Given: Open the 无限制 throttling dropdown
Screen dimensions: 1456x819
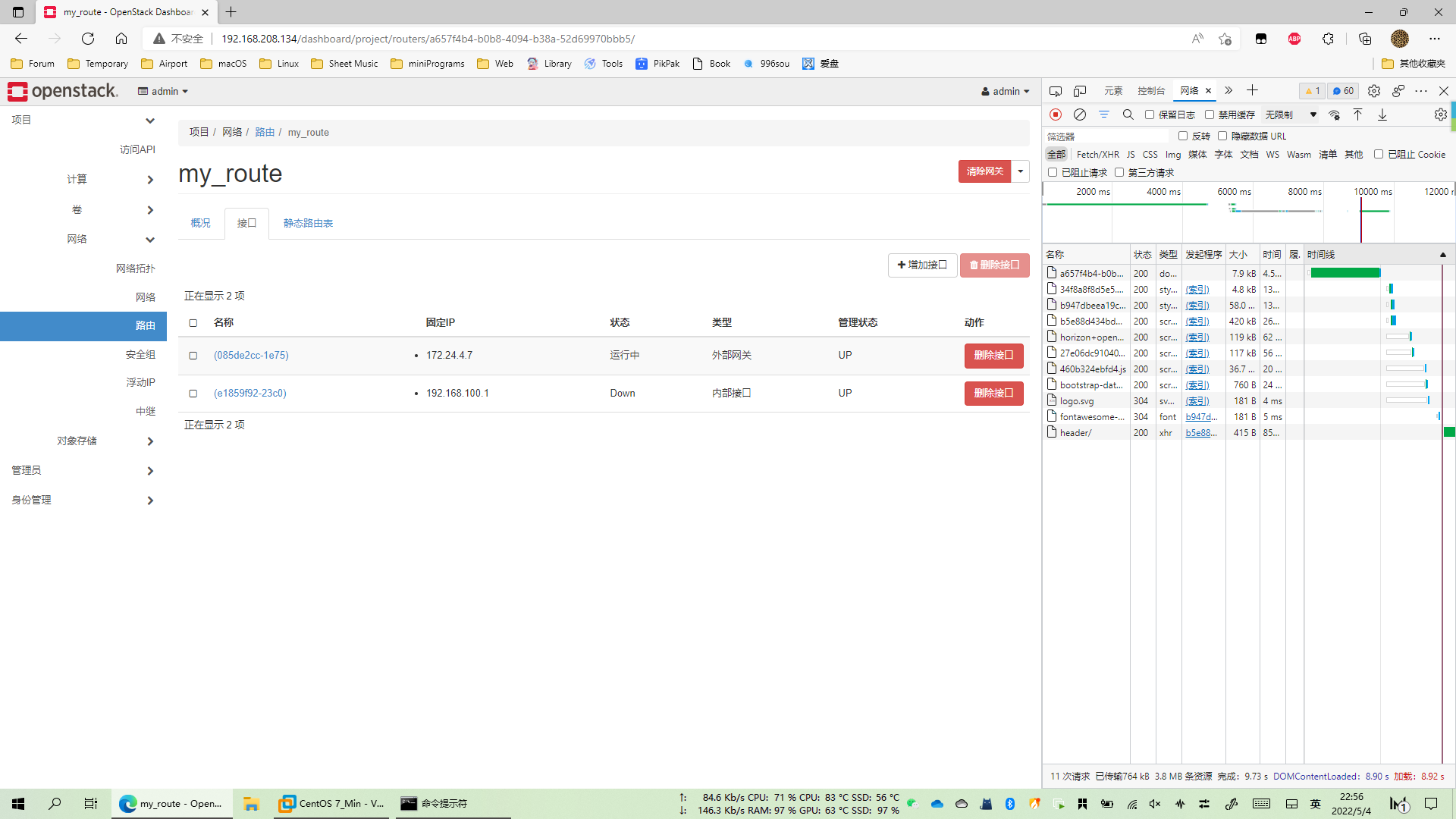Looking at the screenshot, I should click(x=1290, y=115).
